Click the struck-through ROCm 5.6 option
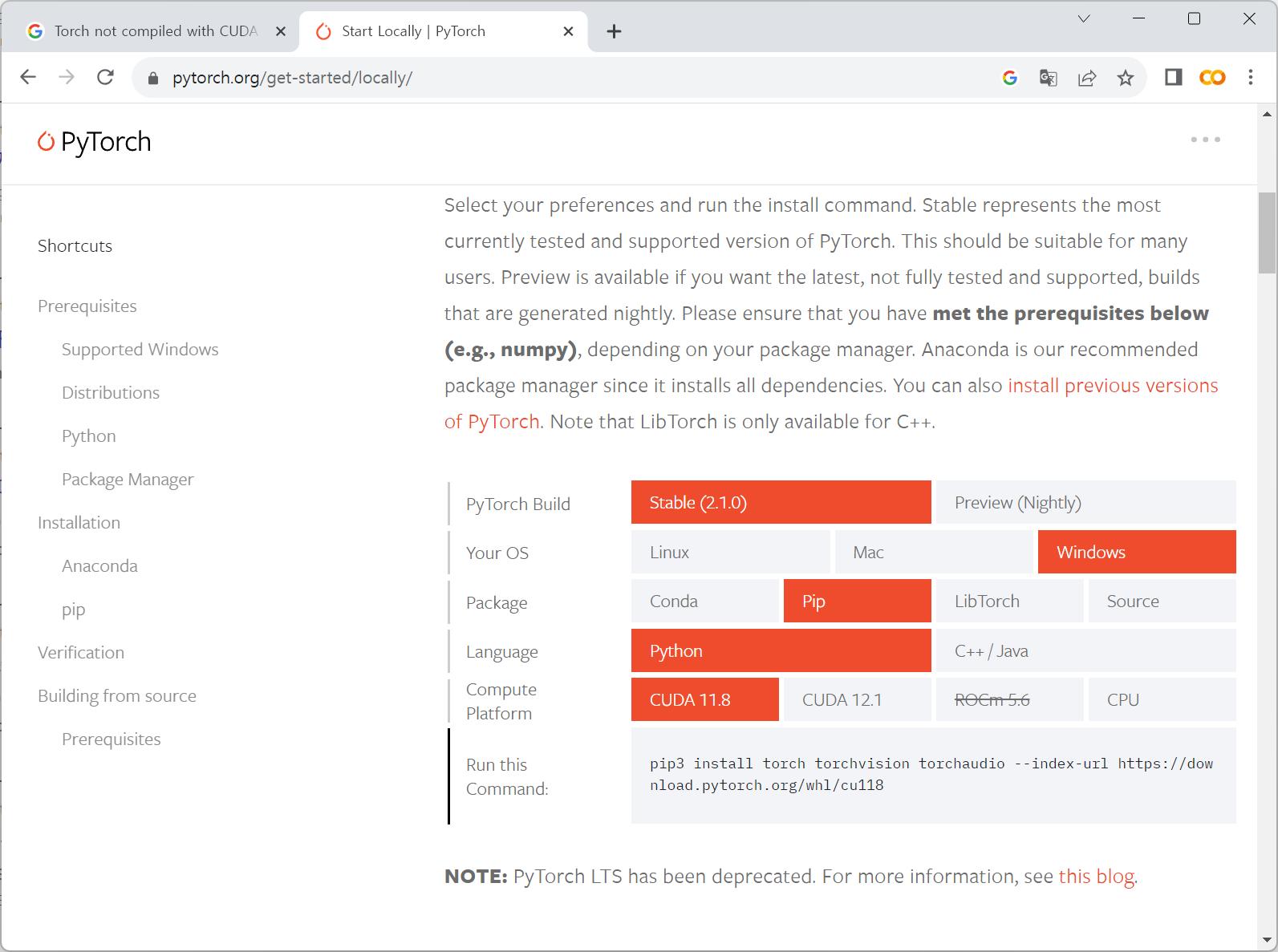The width and height of the screenshot is (1278, 952). point(1010,699)
